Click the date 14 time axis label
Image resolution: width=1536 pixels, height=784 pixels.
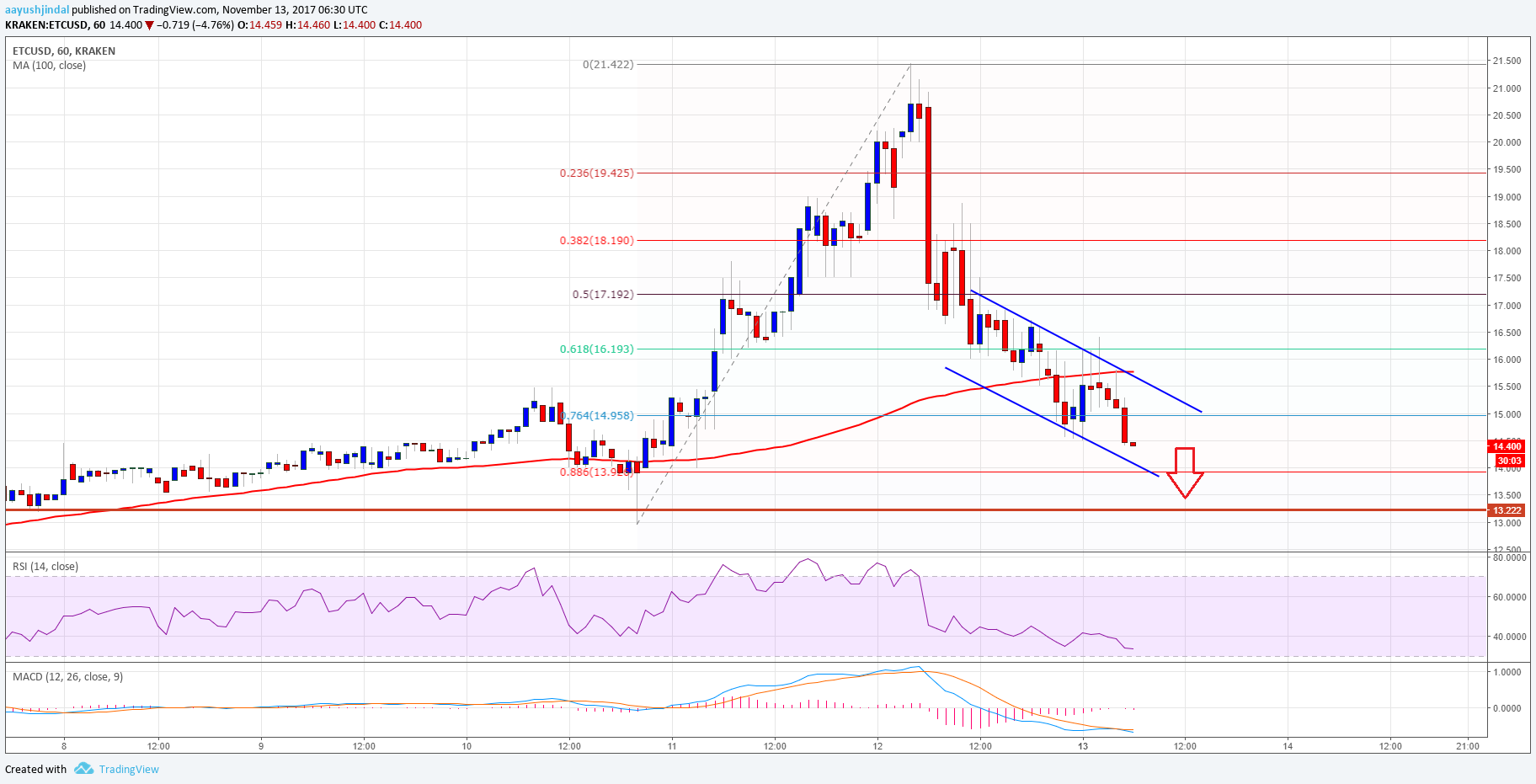1288,745
